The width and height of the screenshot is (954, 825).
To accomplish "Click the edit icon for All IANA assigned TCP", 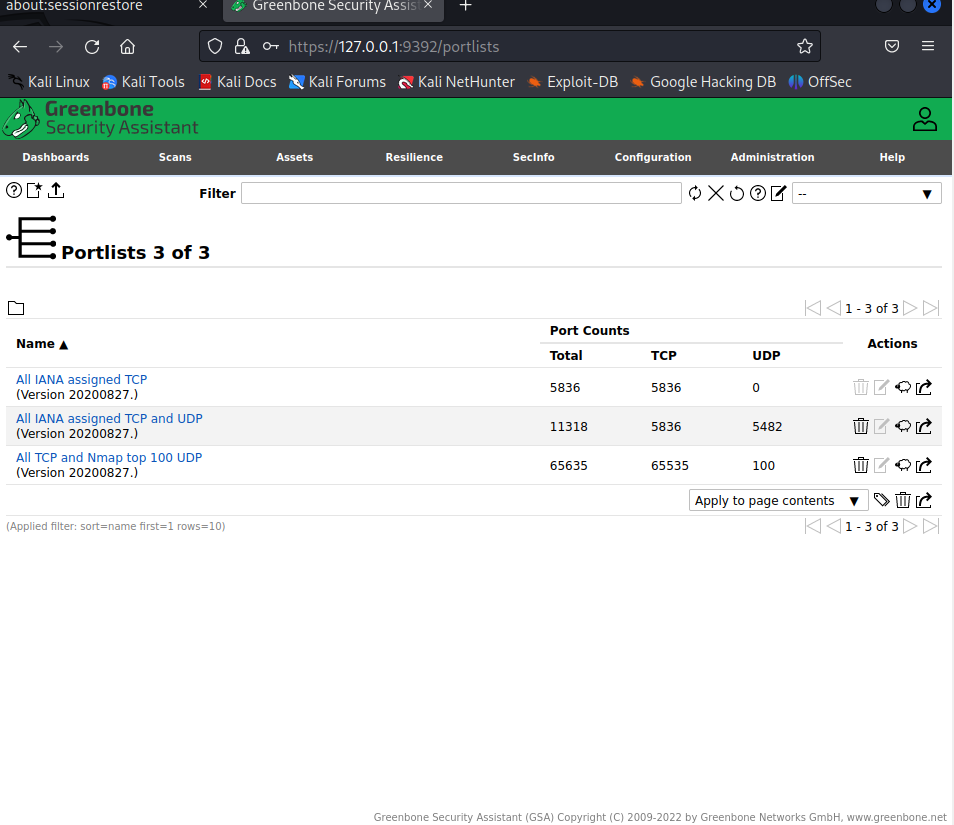I will (881, 387).
